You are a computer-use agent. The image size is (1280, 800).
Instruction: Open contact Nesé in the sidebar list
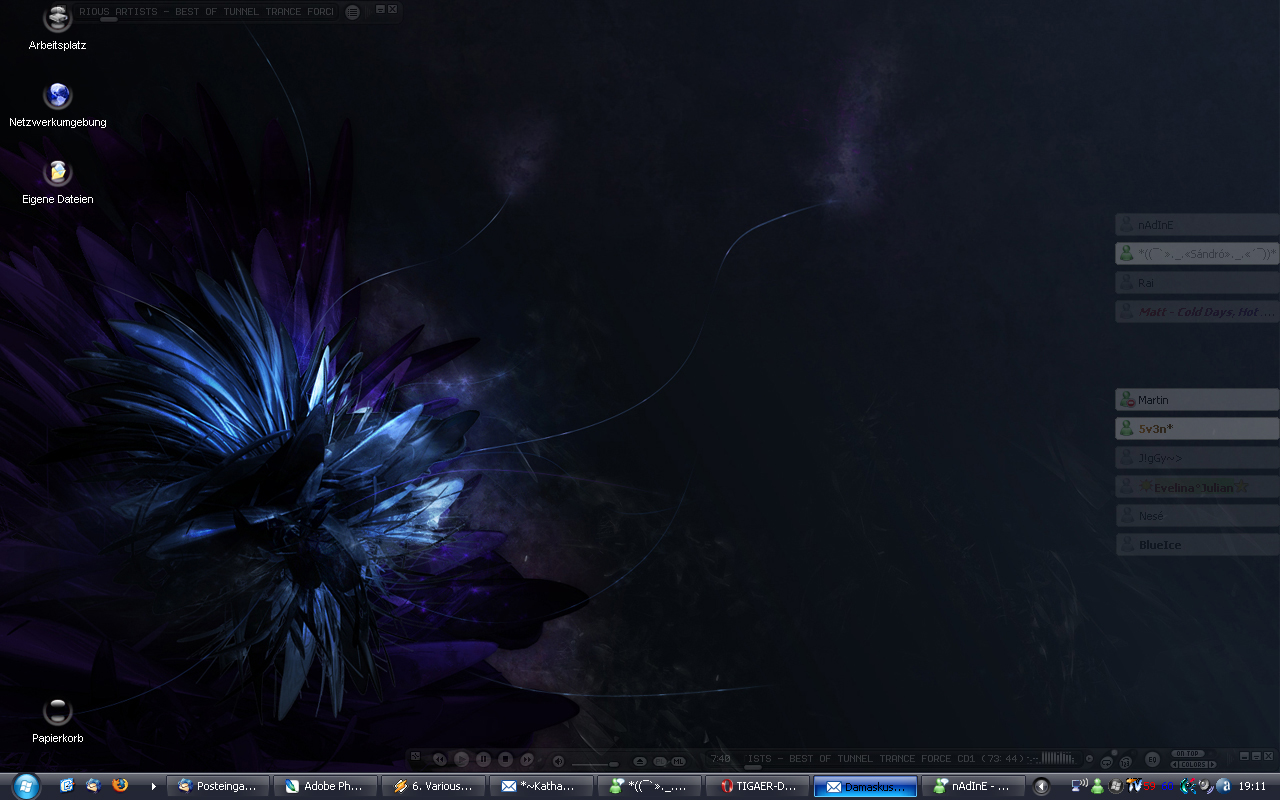1197,516
